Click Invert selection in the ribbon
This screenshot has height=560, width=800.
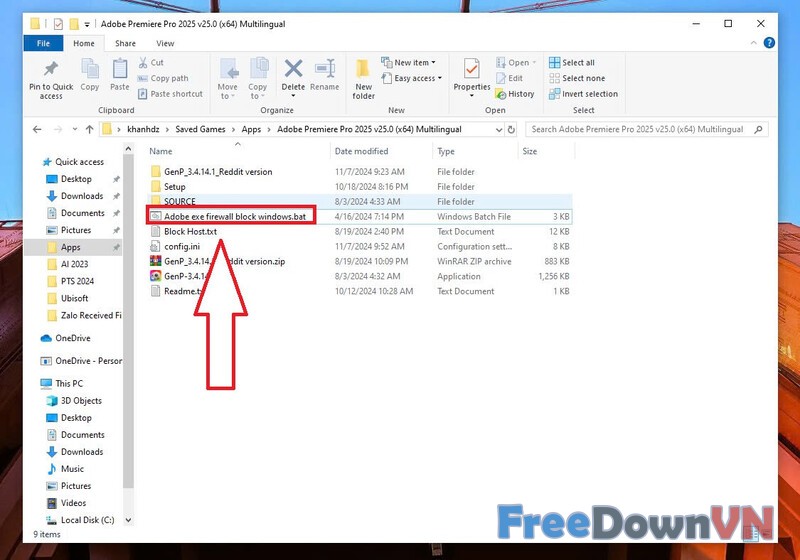click(x=583, y=94)
